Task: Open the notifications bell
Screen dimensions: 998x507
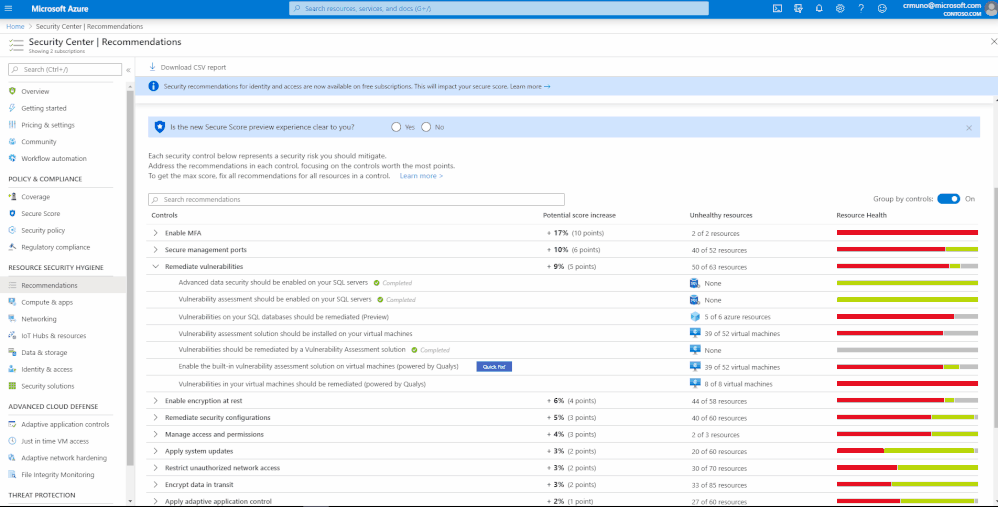Action: (x=819, y=8)
